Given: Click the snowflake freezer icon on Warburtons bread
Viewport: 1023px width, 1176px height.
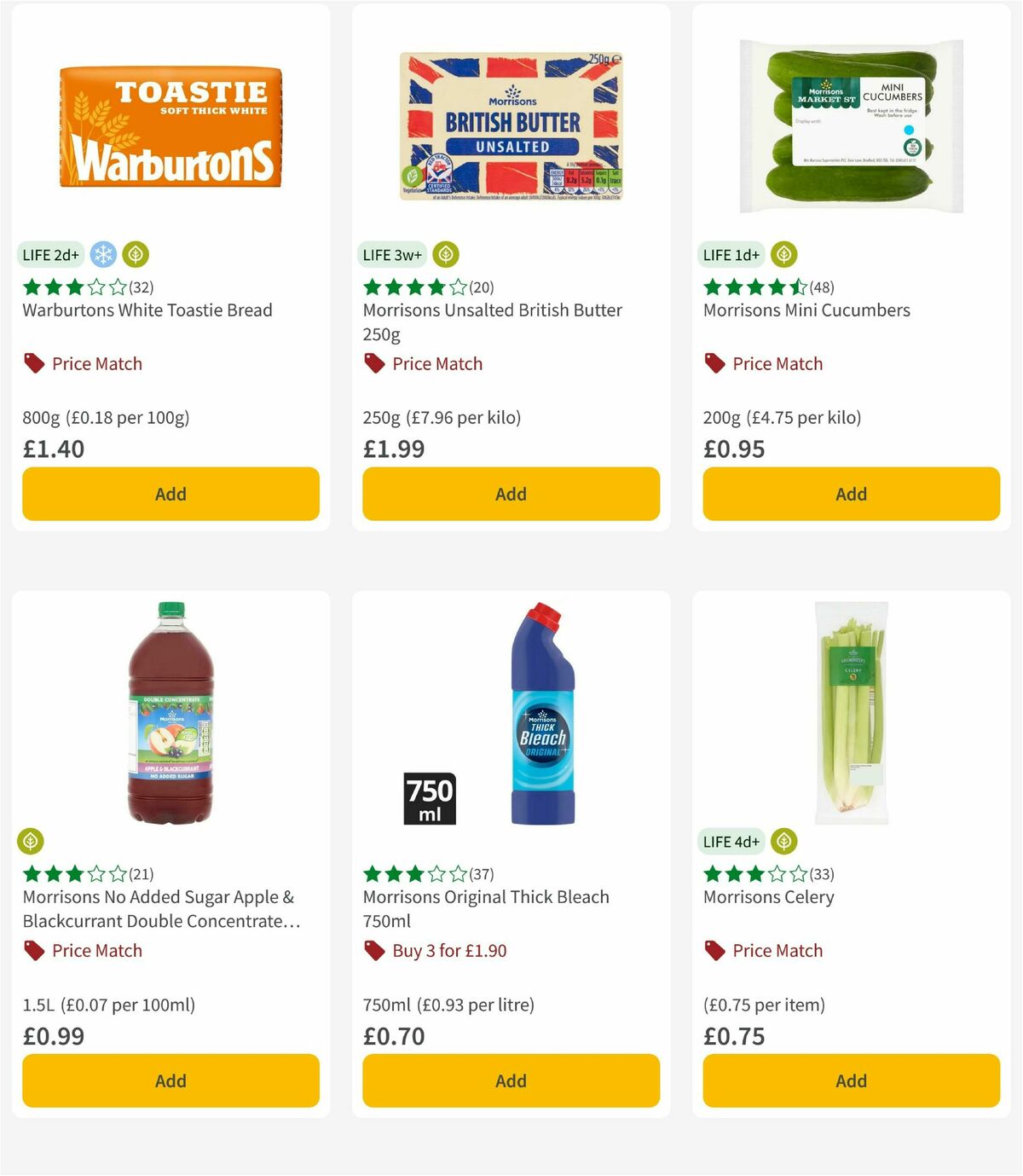Looking at the screenshot, I should [102, 254].
